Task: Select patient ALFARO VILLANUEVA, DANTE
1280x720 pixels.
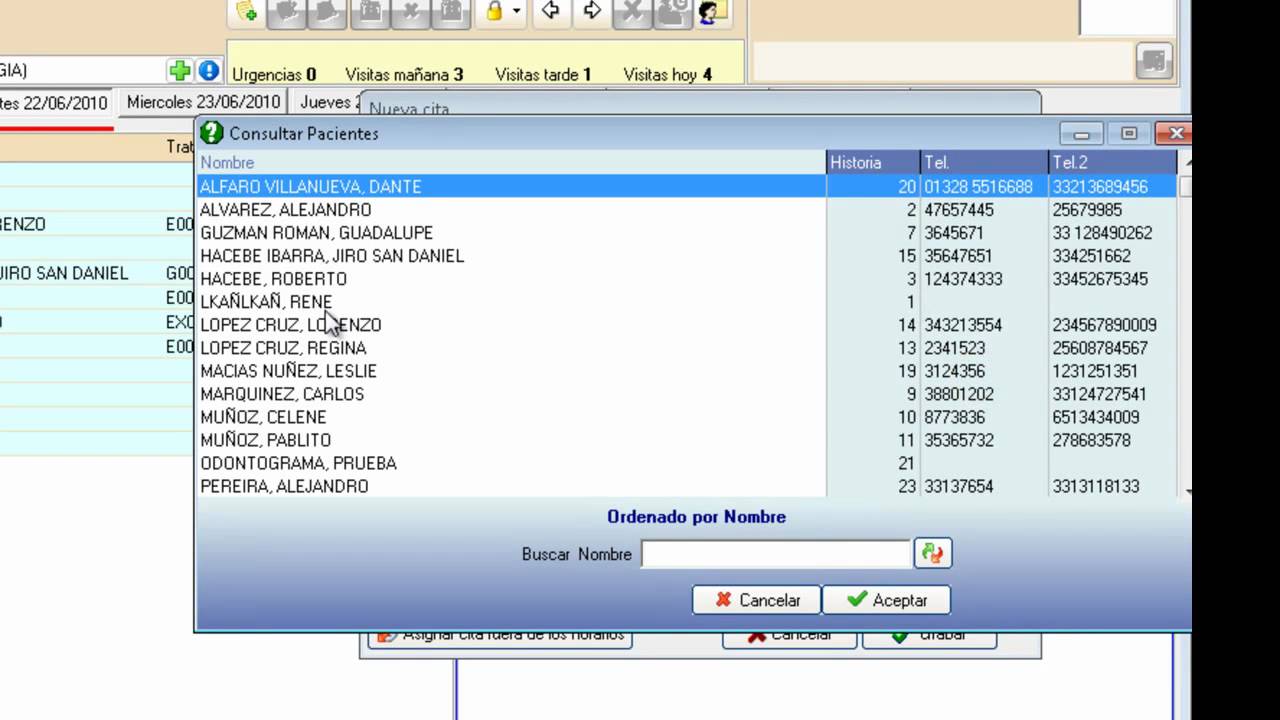Action: click(x=511, y=186)
